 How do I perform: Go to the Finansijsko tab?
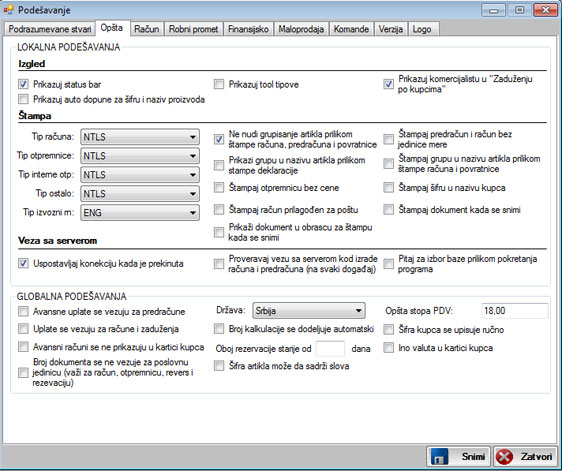coord(248,29)
